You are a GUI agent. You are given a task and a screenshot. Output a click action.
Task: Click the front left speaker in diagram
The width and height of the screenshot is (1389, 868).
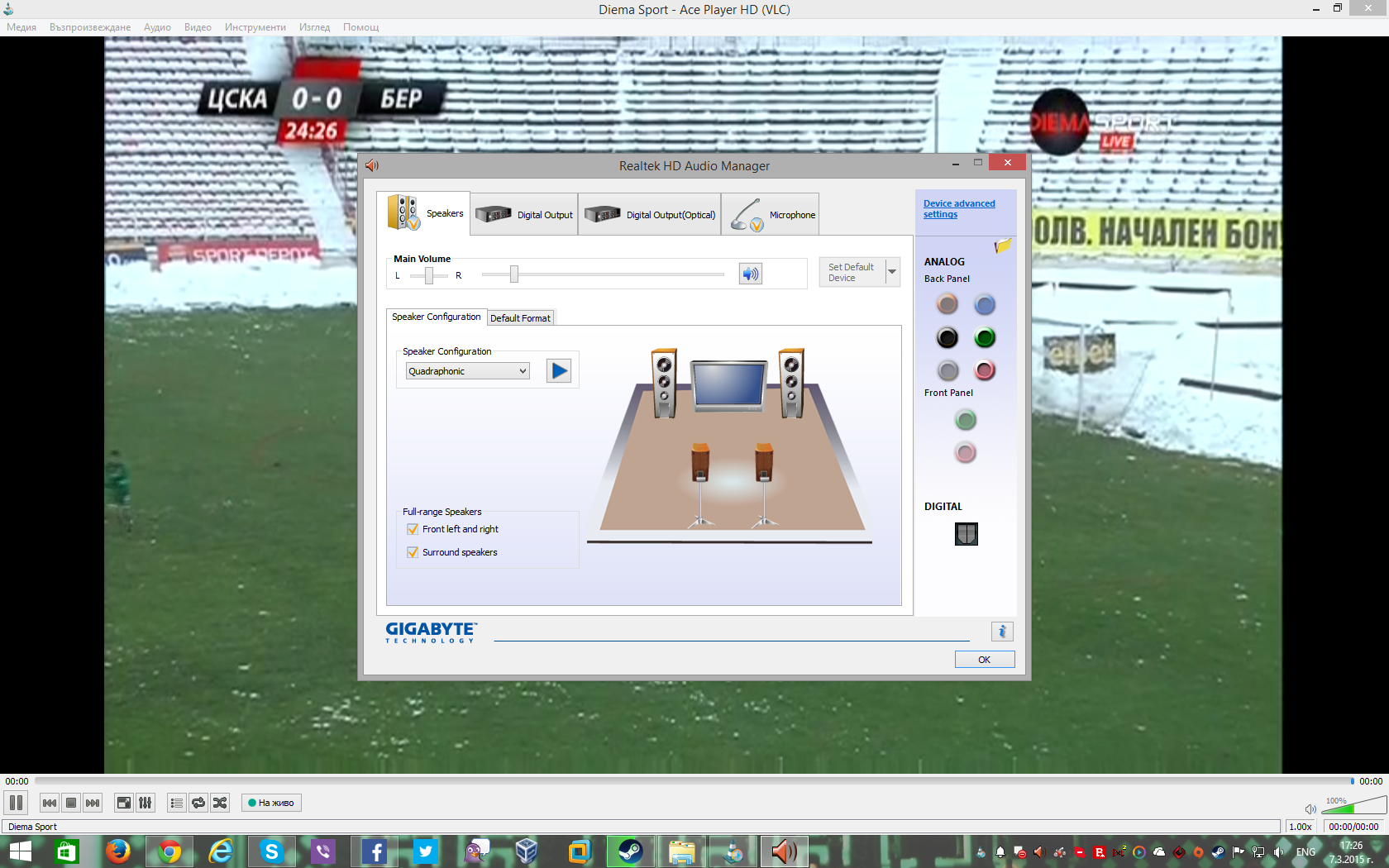tap(664, 383)
